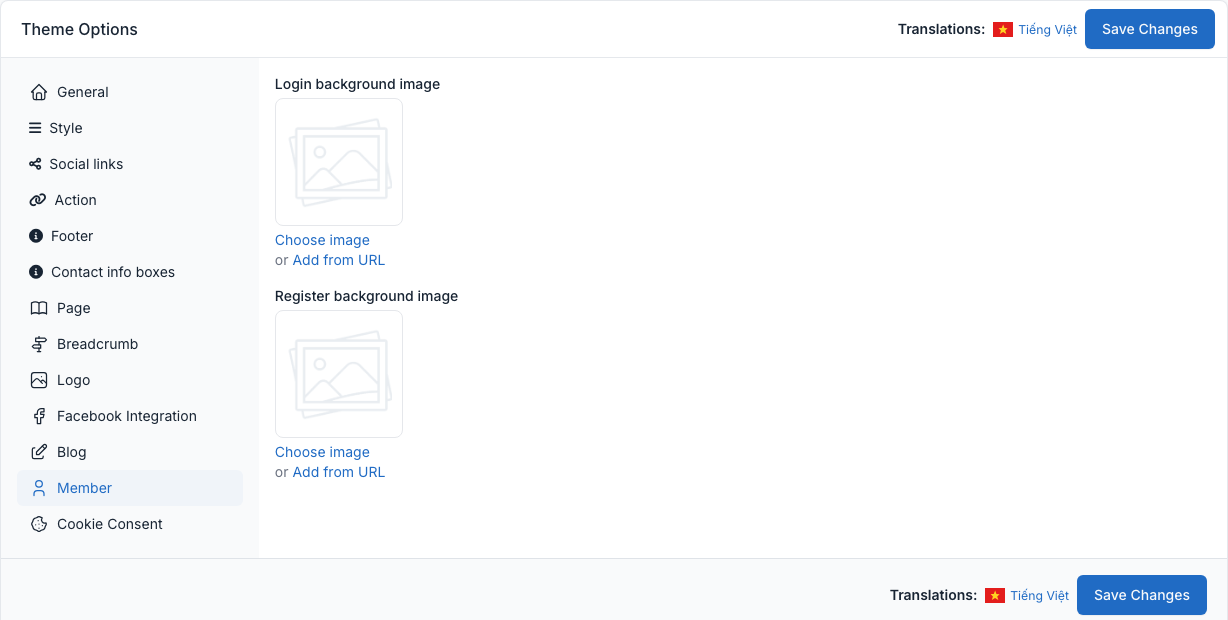
Task: Open the General settings section
Action: (130, 92)
